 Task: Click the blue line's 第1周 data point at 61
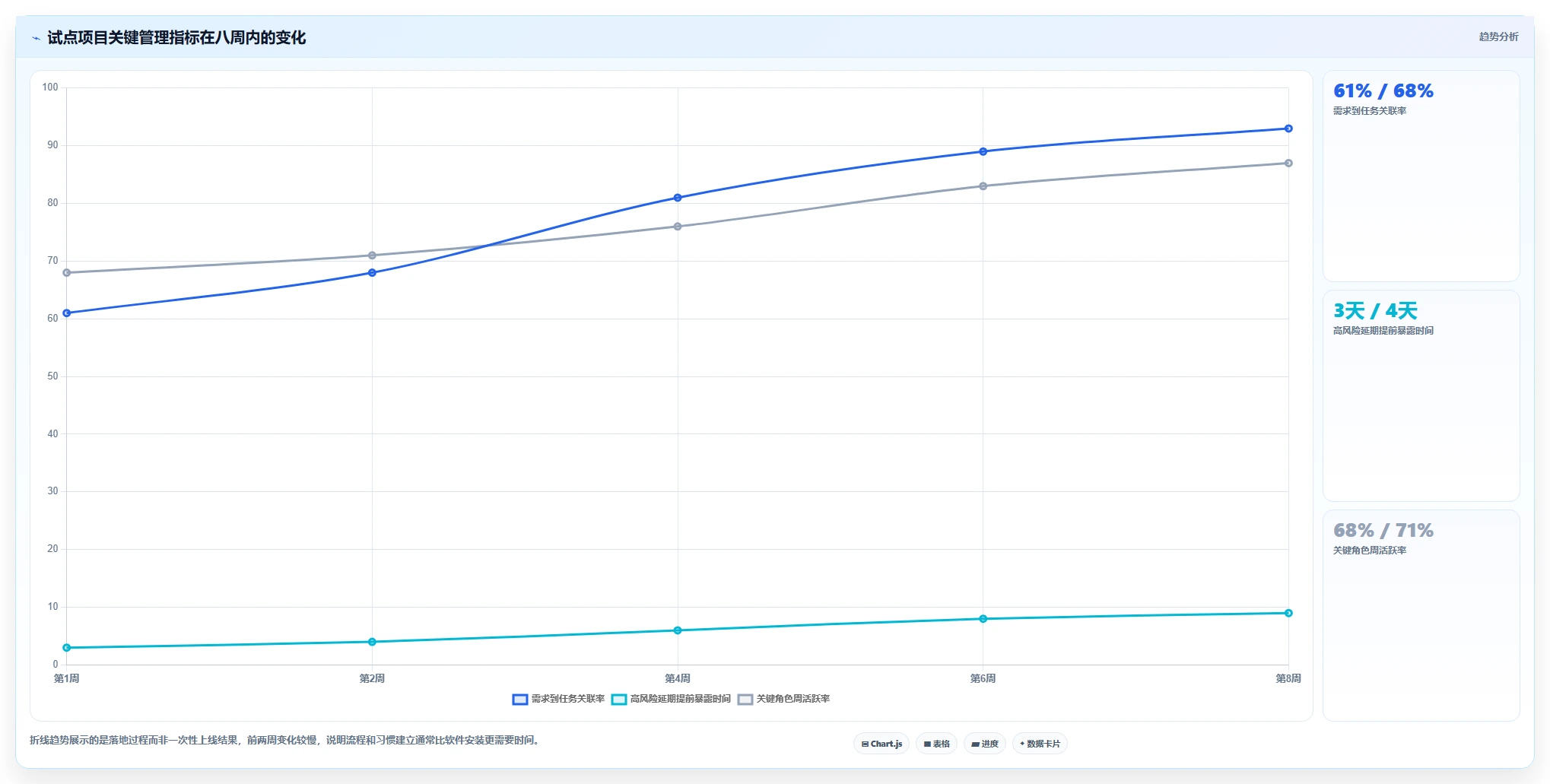[67, 313]
